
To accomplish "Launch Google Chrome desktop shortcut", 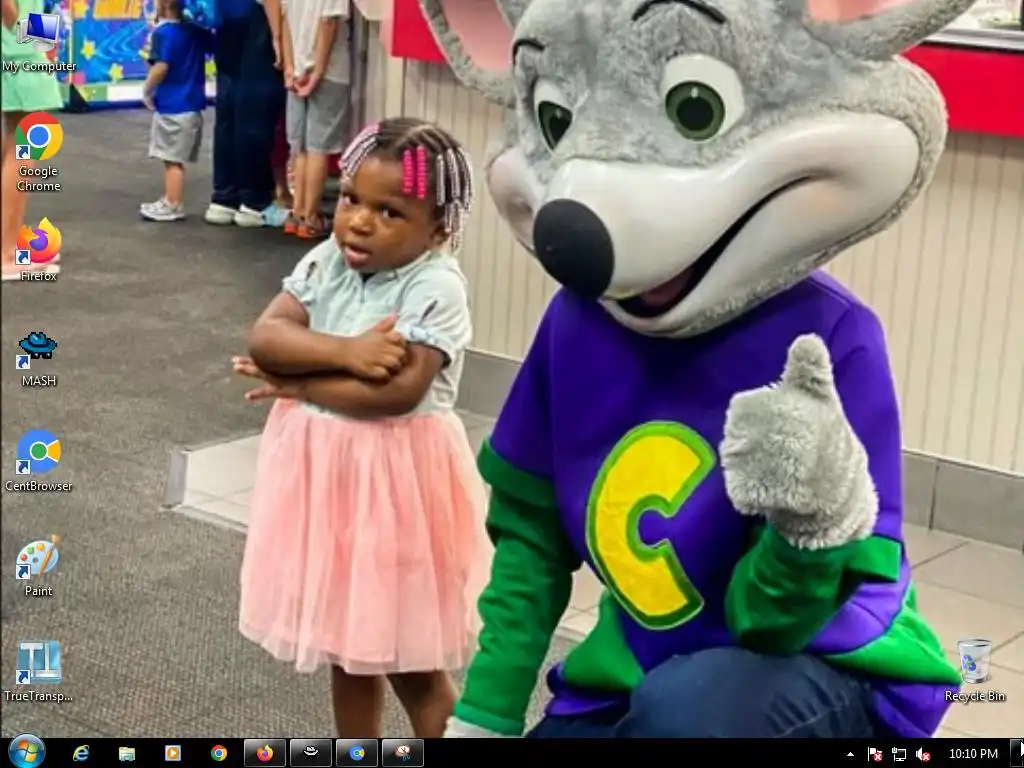I will (x=39, y=152).
